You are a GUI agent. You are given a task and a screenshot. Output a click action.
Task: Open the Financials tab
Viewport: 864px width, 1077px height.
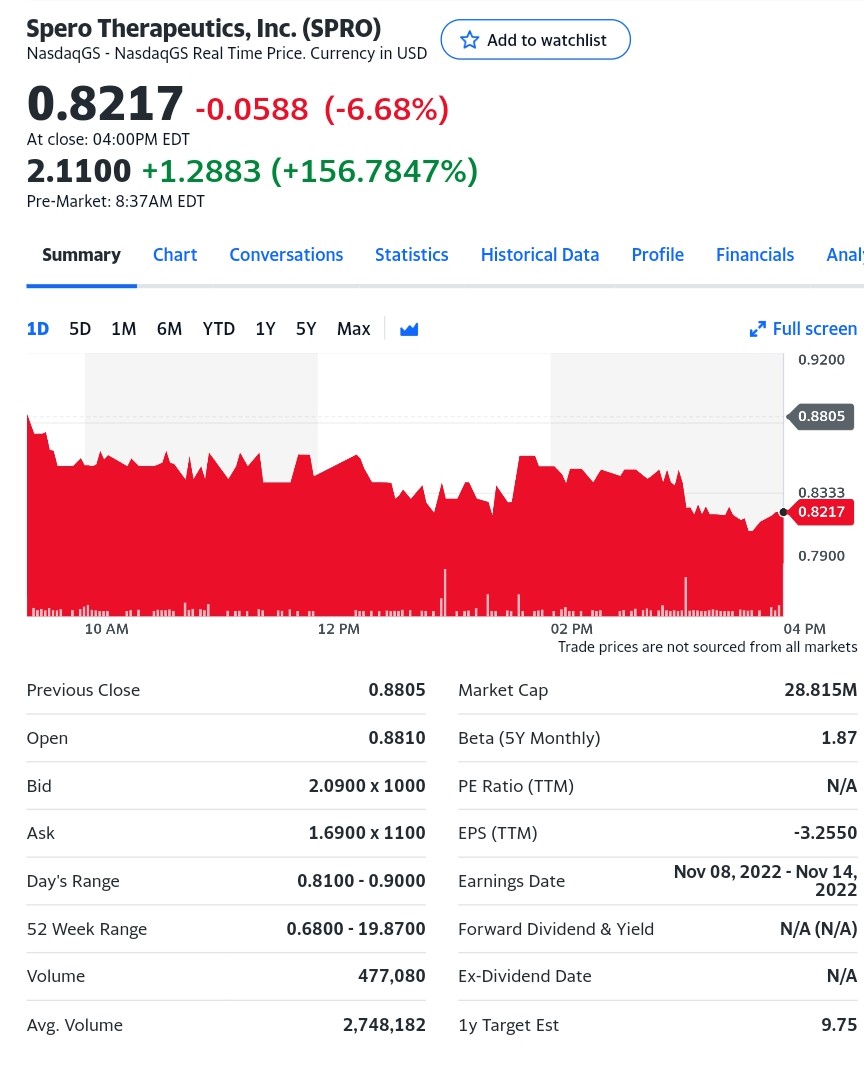point(755,255)
